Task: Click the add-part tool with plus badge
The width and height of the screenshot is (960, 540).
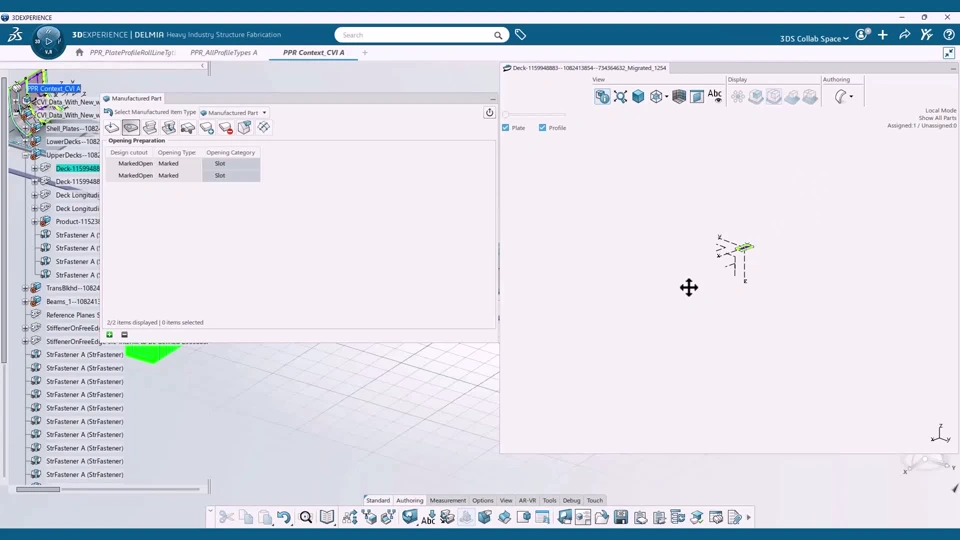Action: (207, 127)
